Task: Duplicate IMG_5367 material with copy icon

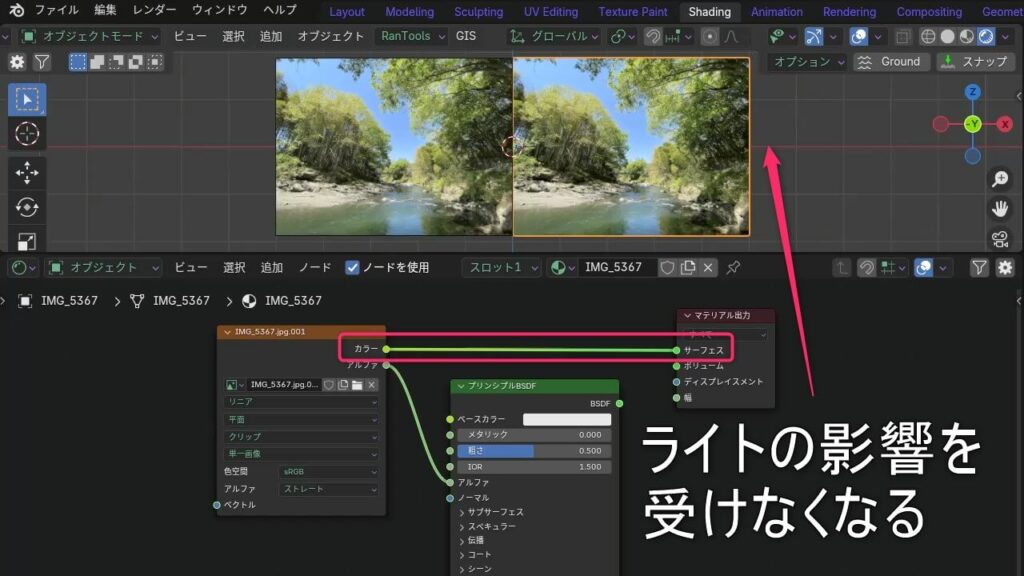Action: point(688,267)
